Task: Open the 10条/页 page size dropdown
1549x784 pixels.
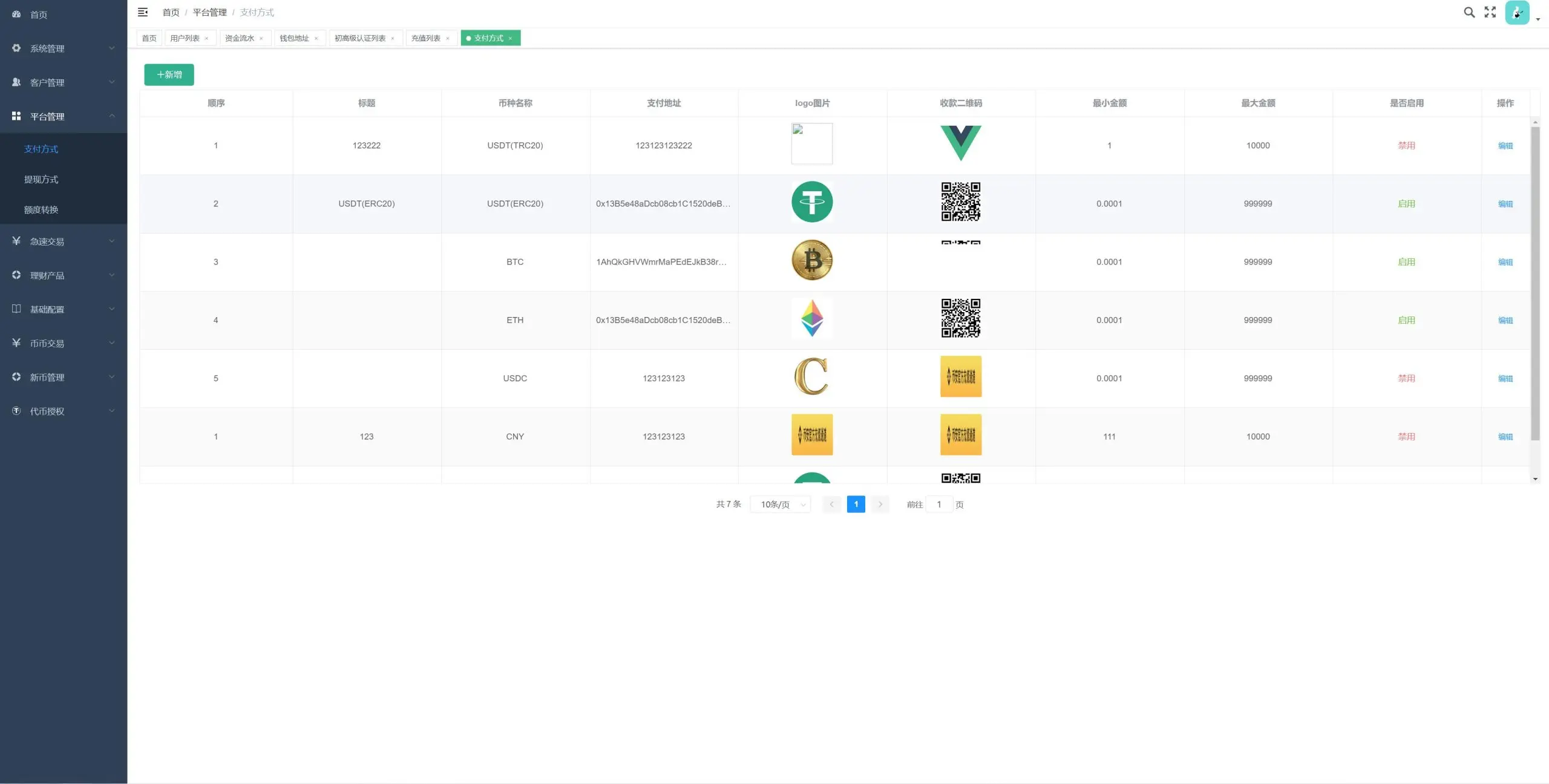Action: (x=781, y=505)
